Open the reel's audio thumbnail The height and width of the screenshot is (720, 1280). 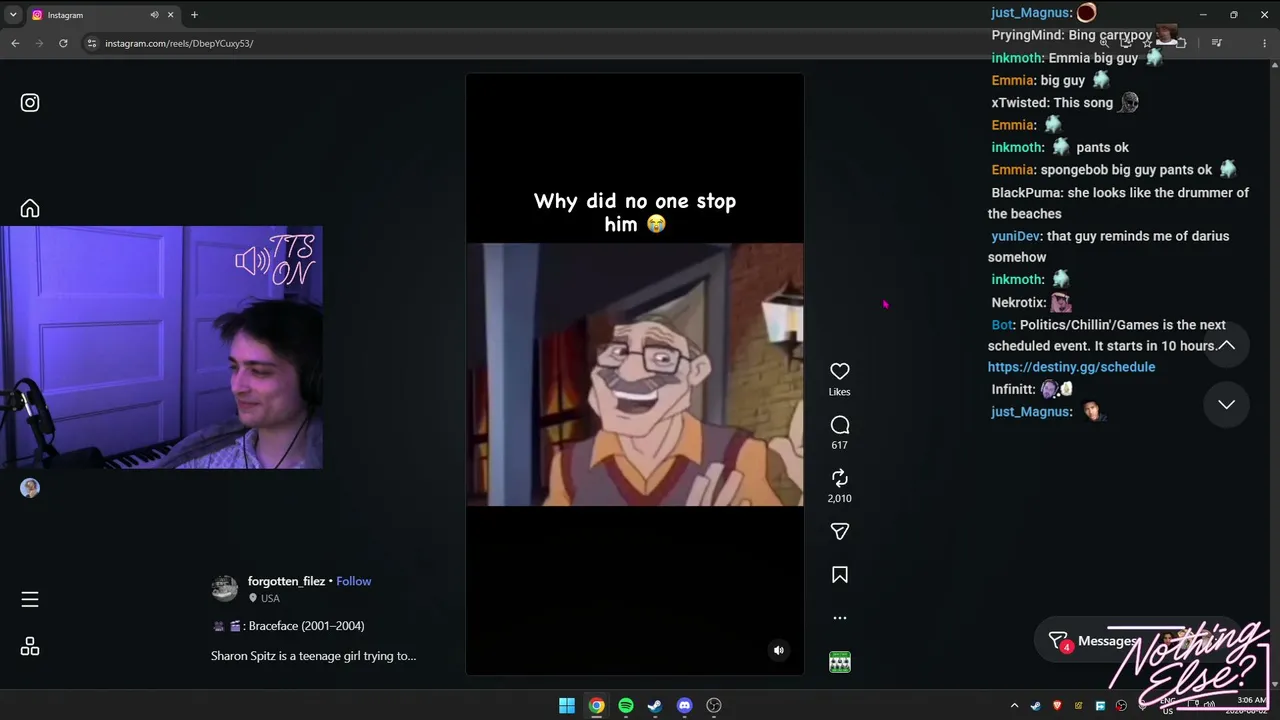coord(840,662)
